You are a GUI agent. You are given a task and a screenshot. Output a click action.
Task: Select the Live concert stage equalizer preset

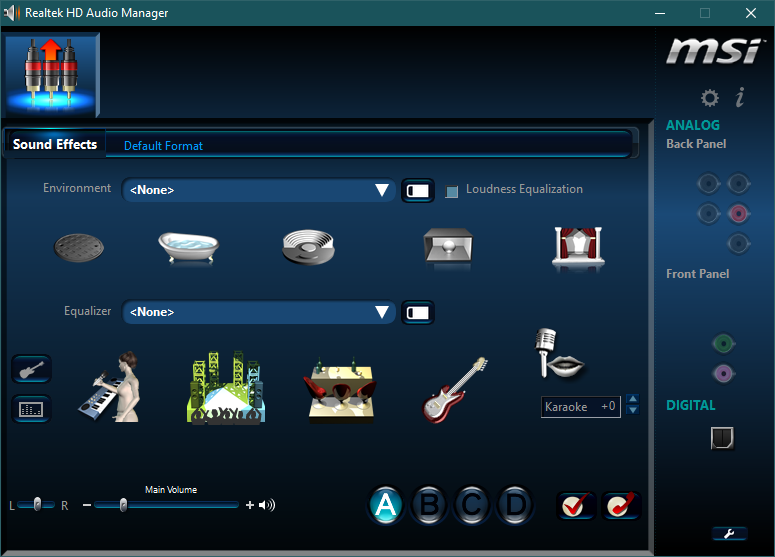[226, 387]
